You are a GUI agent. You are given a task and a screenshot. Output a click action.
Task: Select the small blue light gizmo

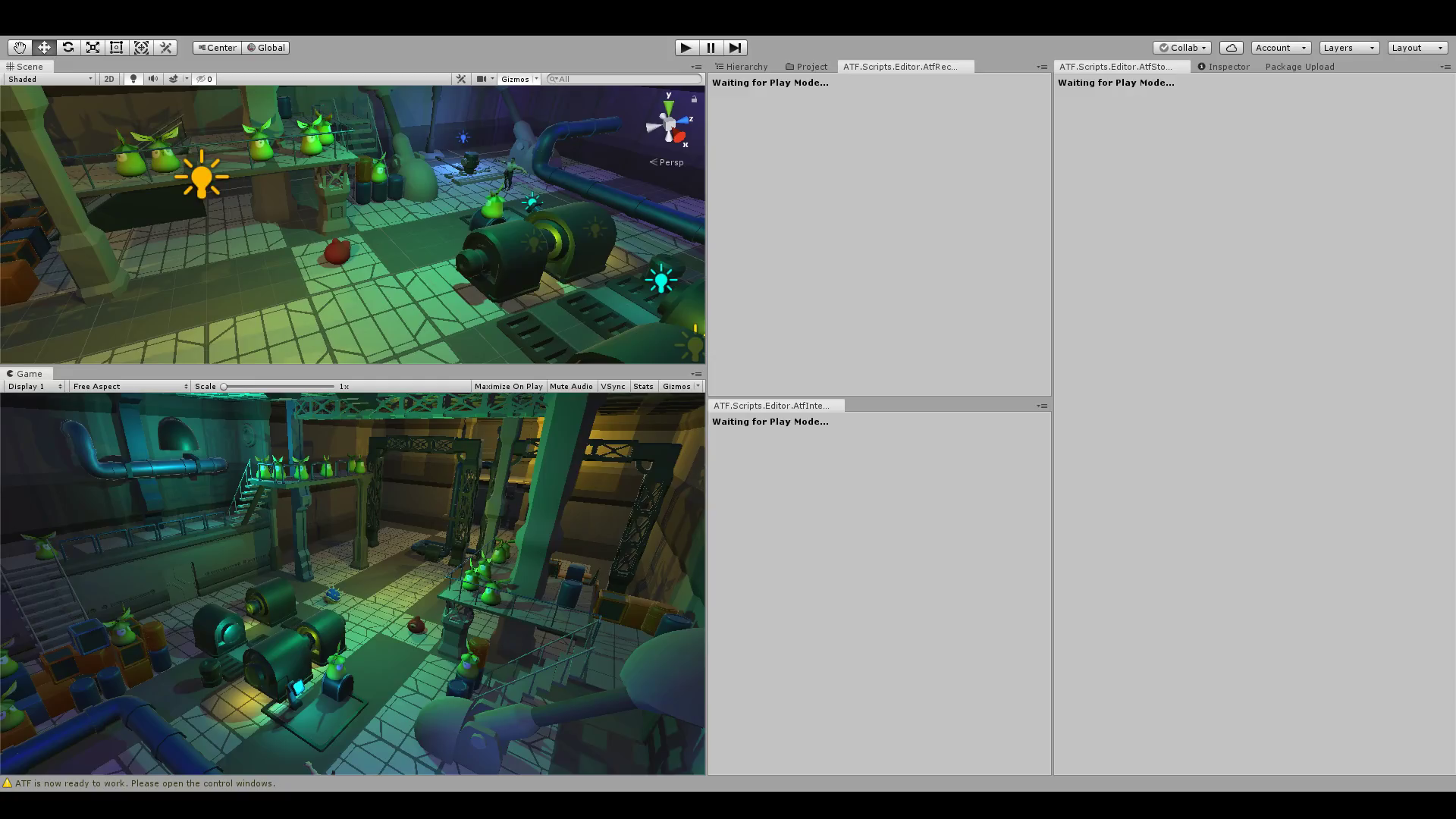click(463, 137)
